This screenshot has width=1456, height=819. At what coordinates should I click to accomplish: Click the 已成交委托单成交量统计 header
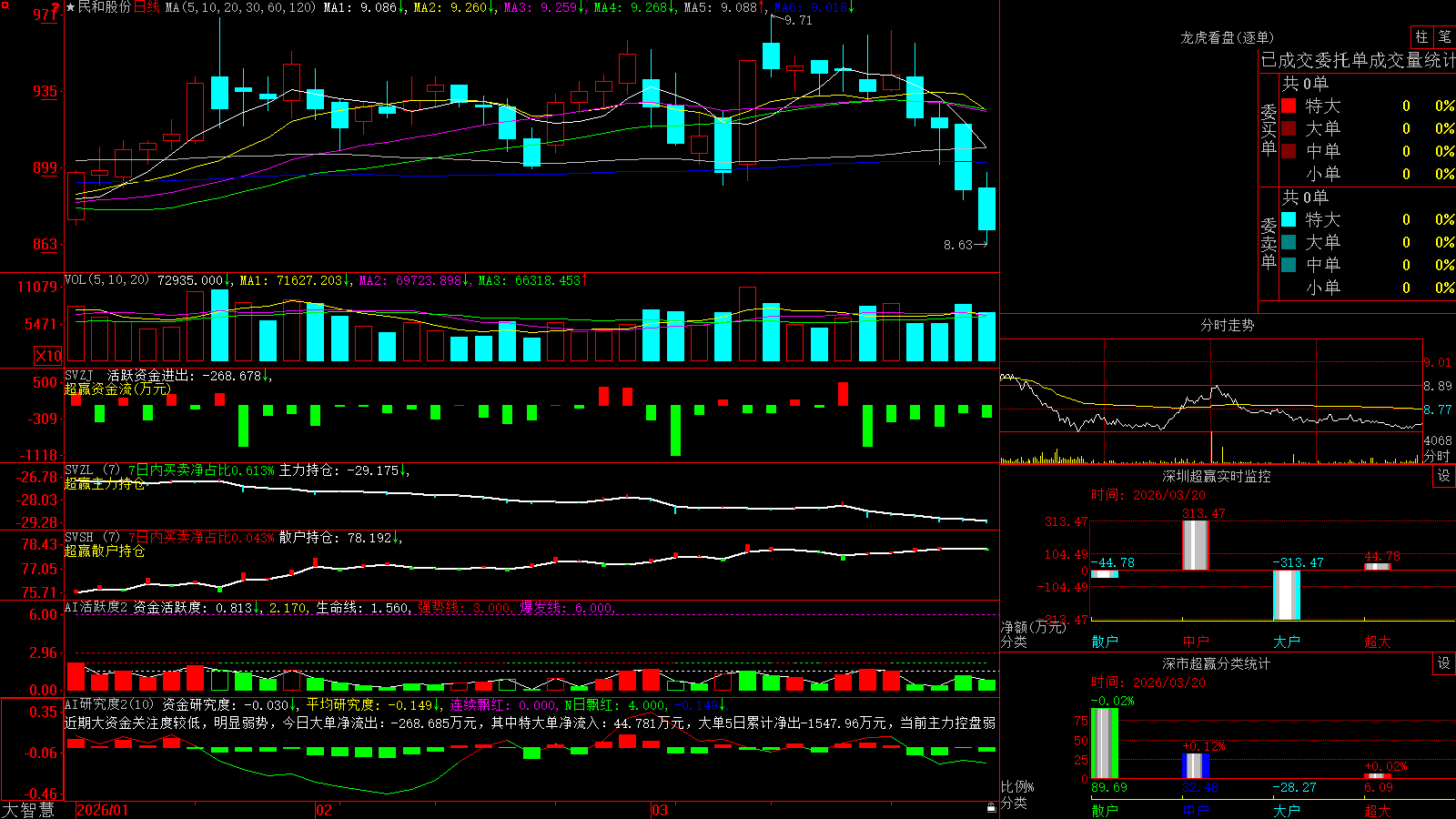click(1358, 60)
